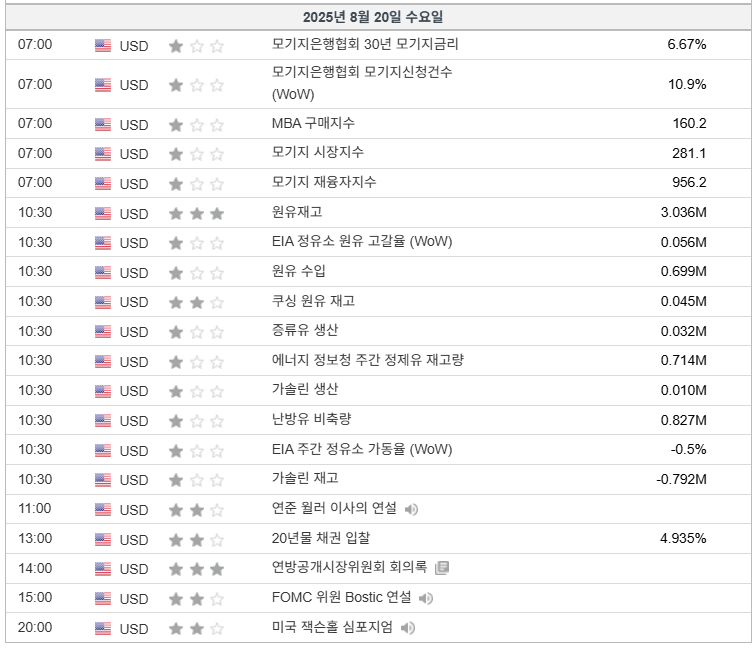Screen dimensions: 755x649
Task: Click the two-star importance rating for 쿠싱 원유 재고
Action: (x=196, y=302)
